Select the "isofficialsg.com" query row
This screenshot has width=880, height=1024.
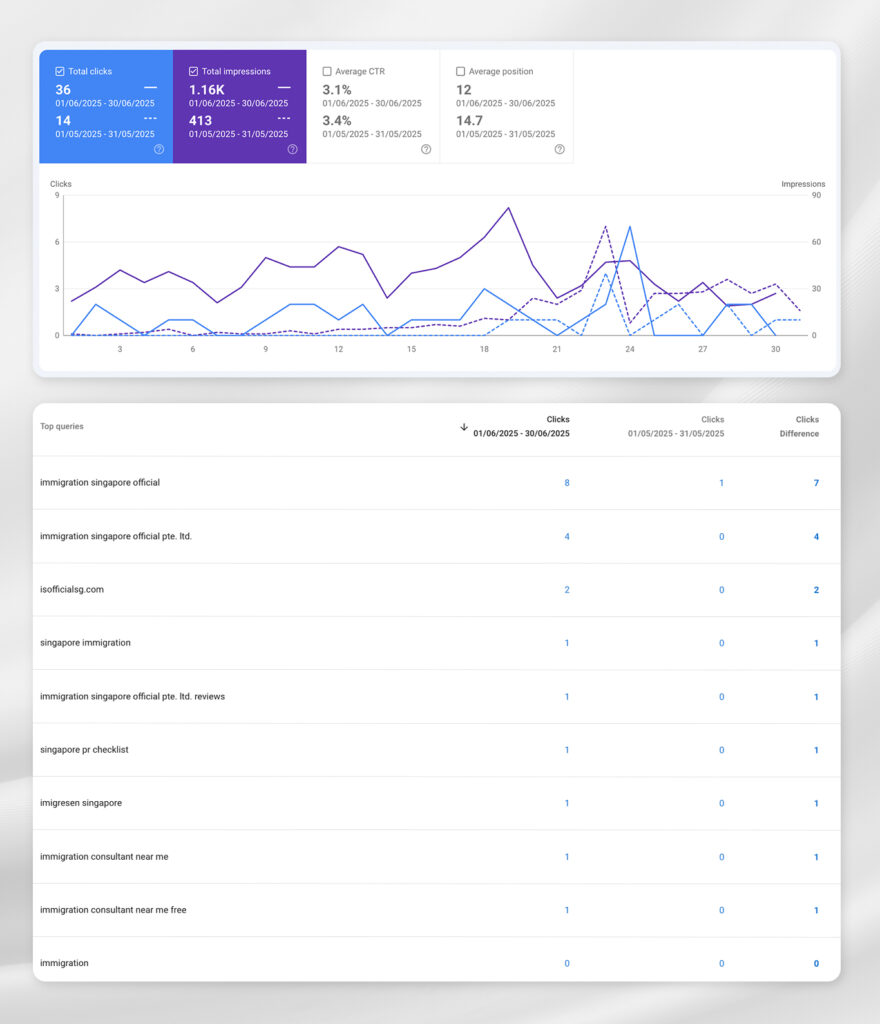[72, 590]
